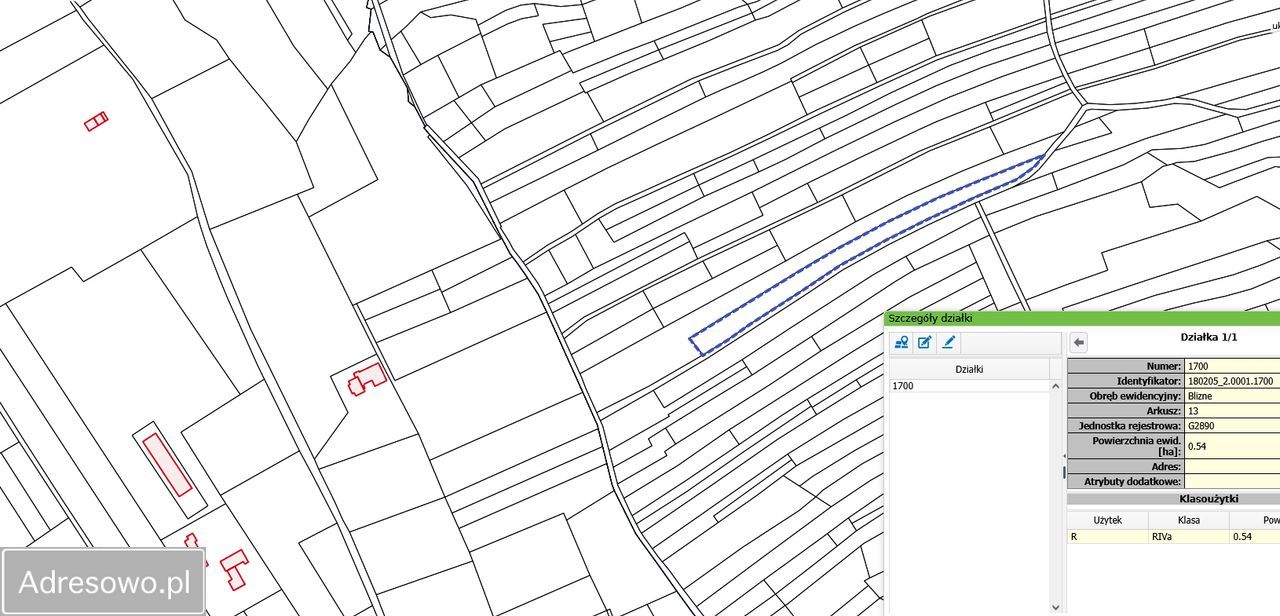Click Jednostka rejestrowa value G2890

tap(1232, 426)
